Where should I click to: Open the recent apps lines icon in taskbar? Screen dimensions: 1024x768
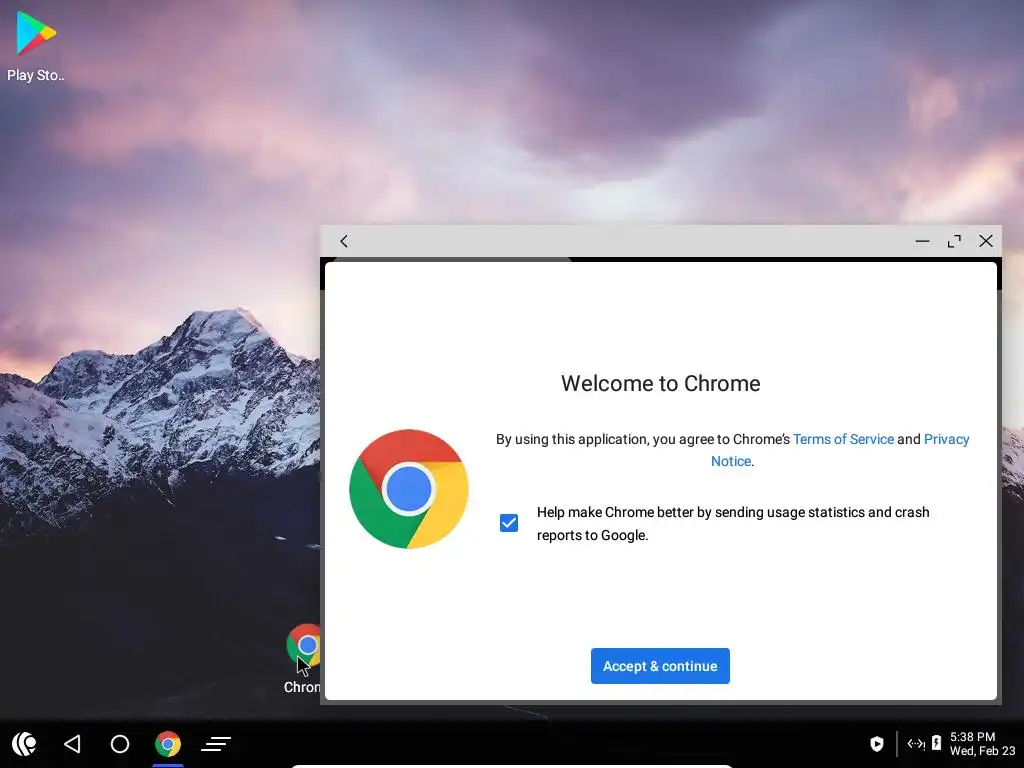pyautogui.click(x=216, y=744)
